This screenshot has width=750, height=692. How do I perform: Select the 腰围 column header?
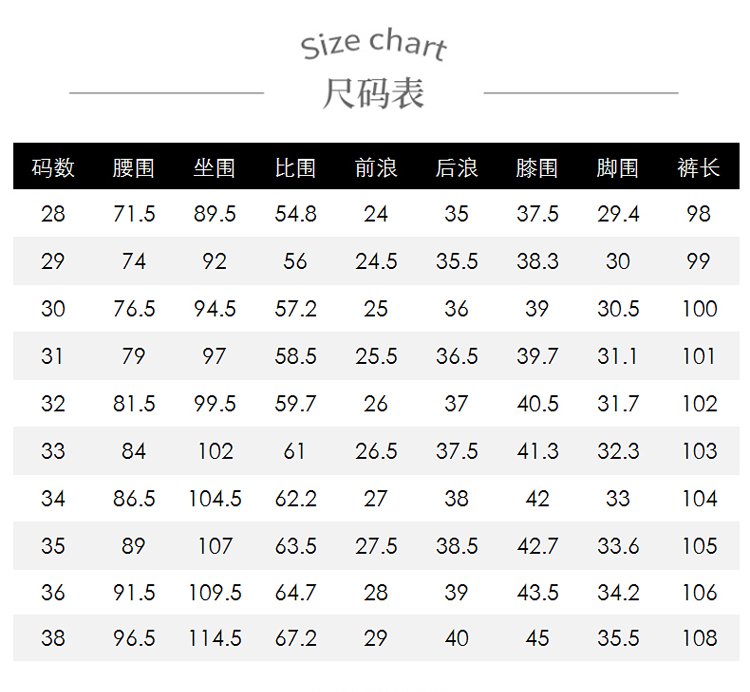click(x=134, y=167)
